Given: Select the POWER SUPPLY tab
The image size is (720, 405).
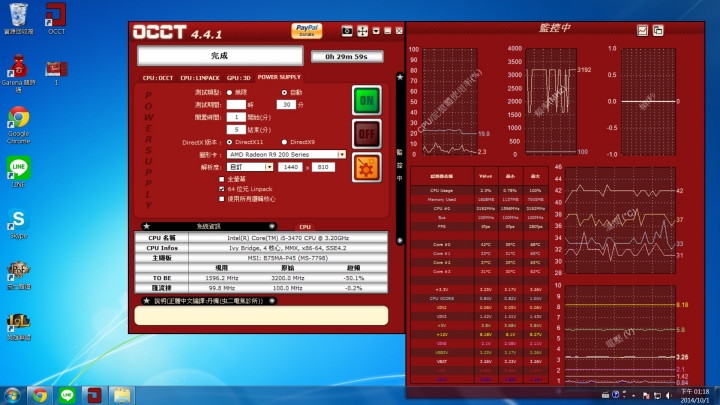Looking at the screenshot, I should (x=279, y=77).
